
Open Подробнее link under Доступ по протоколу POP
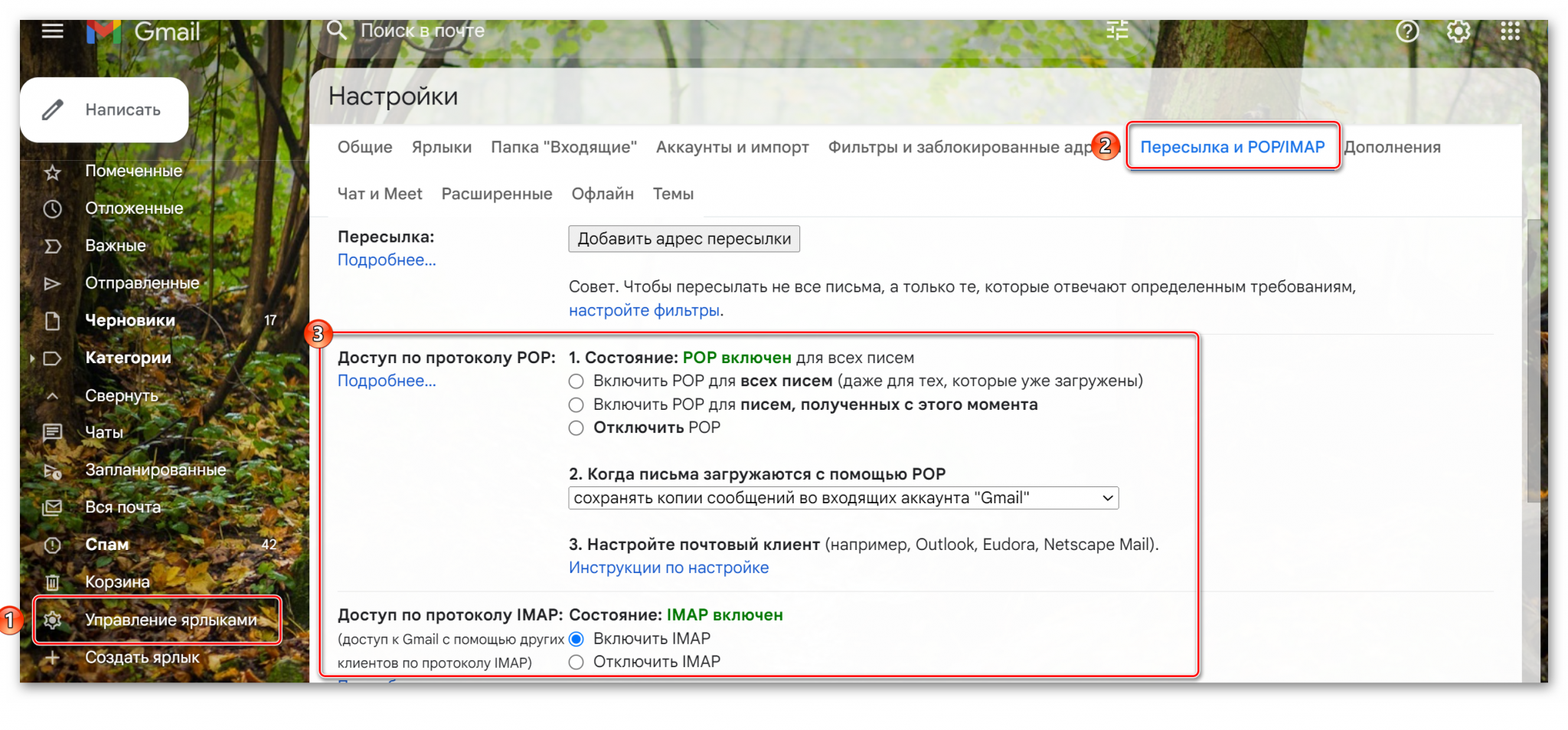pos(387,381)
